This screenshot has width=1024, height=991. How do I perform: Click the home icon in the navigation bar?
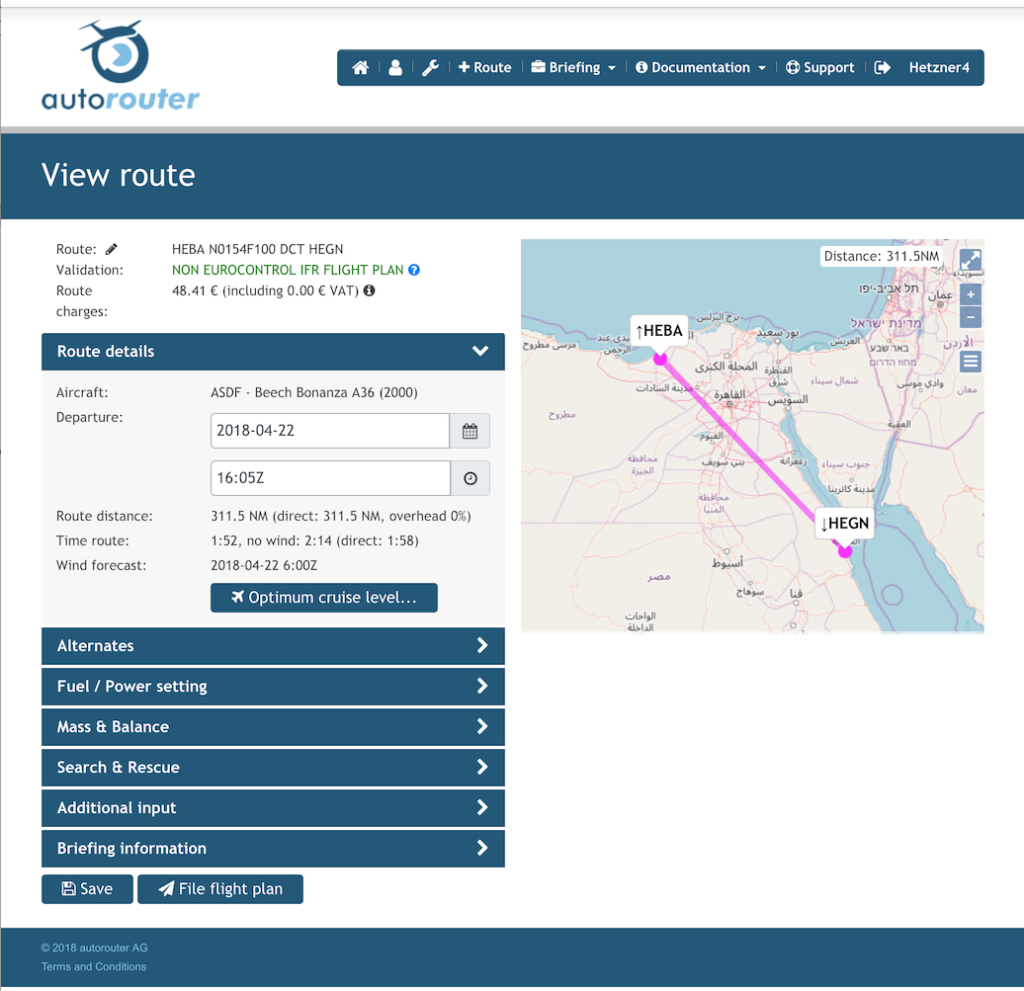click(359, 68)
